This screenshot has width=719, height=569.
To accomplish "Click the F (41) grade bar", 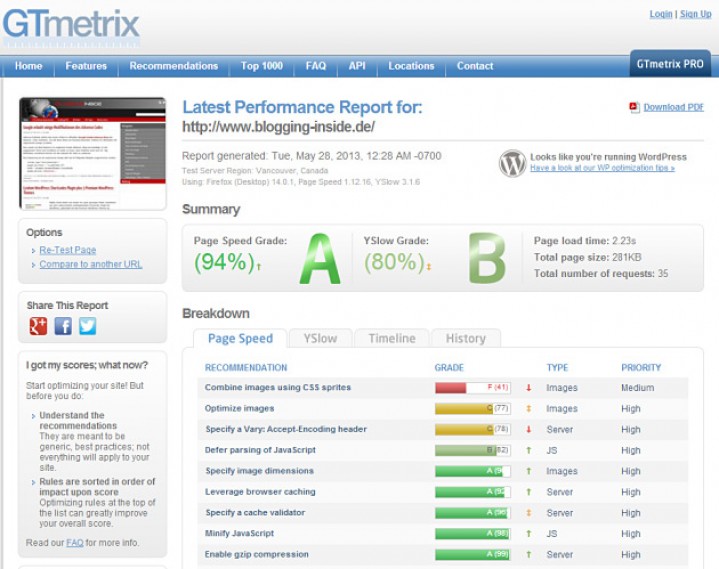I will click(x=473, y=387).
